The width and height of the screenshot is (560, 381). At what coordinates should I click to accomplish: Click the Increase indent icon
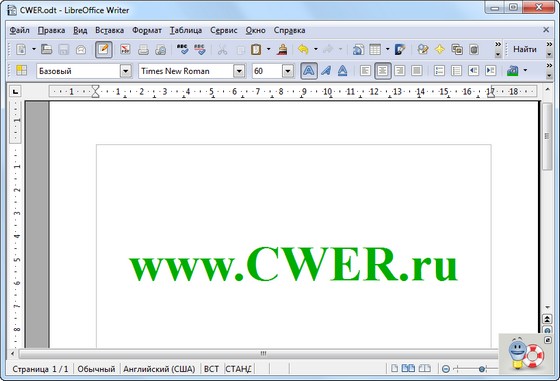coord(491,70)
